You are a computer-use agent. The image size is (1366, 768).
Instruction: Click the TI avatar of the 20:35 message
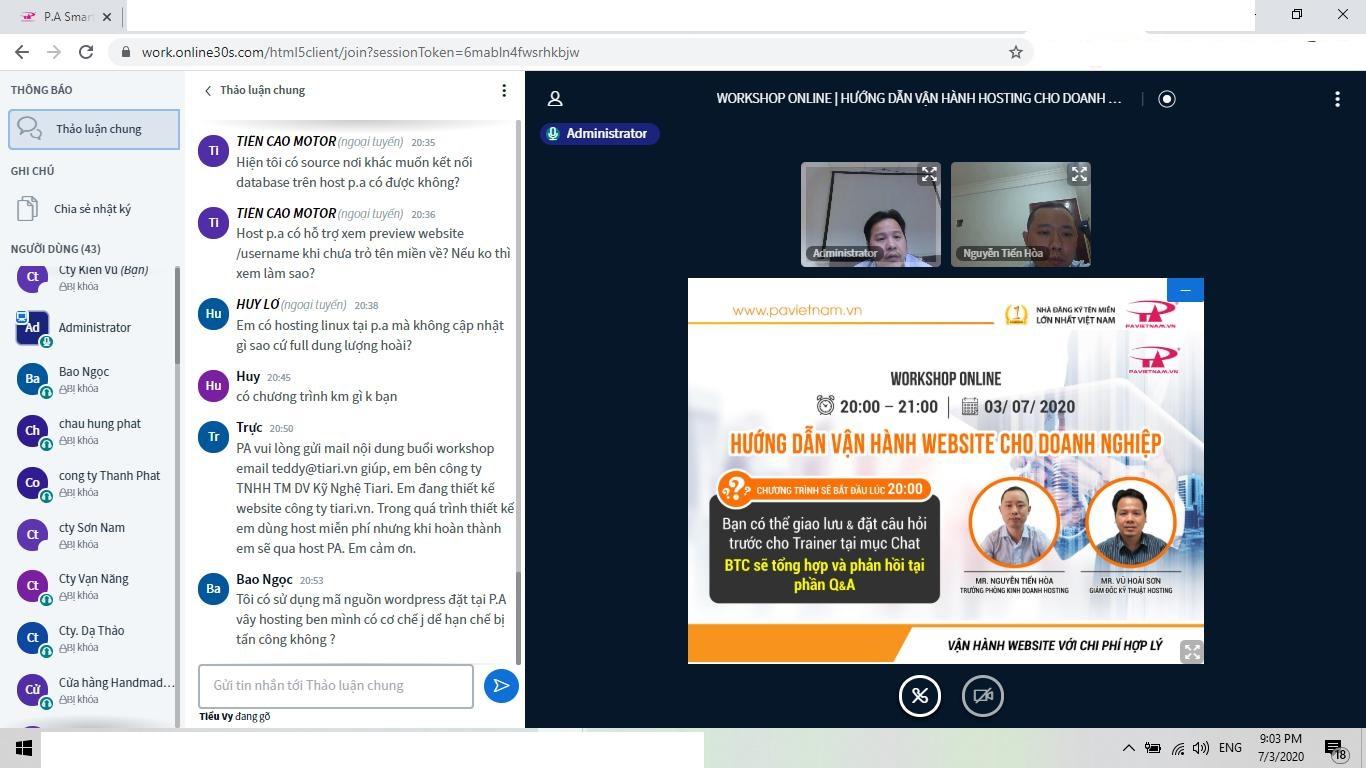tap(213, 151)
